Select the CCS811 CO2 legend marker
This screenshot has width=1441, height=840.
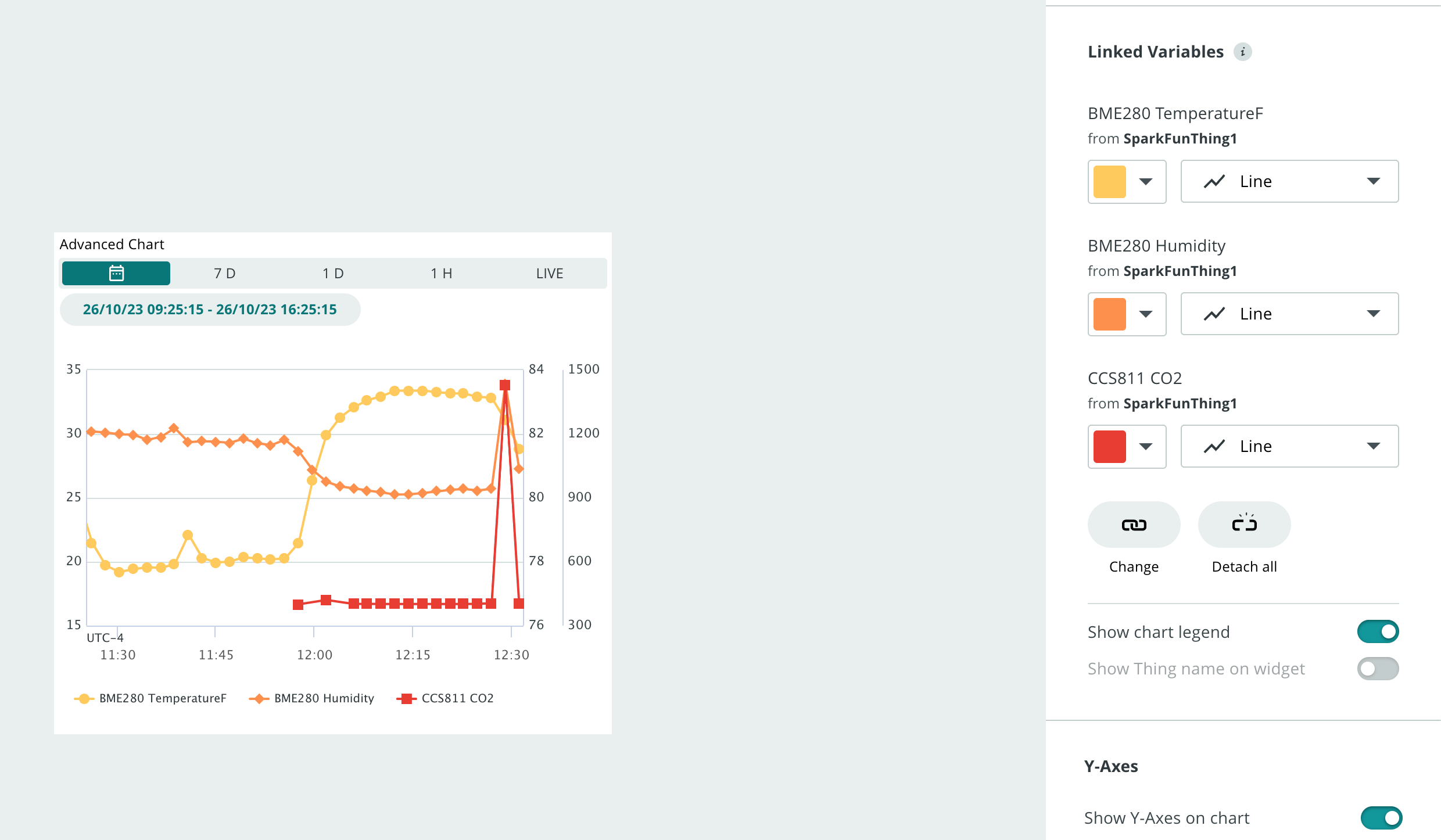[x=407, y=698]
